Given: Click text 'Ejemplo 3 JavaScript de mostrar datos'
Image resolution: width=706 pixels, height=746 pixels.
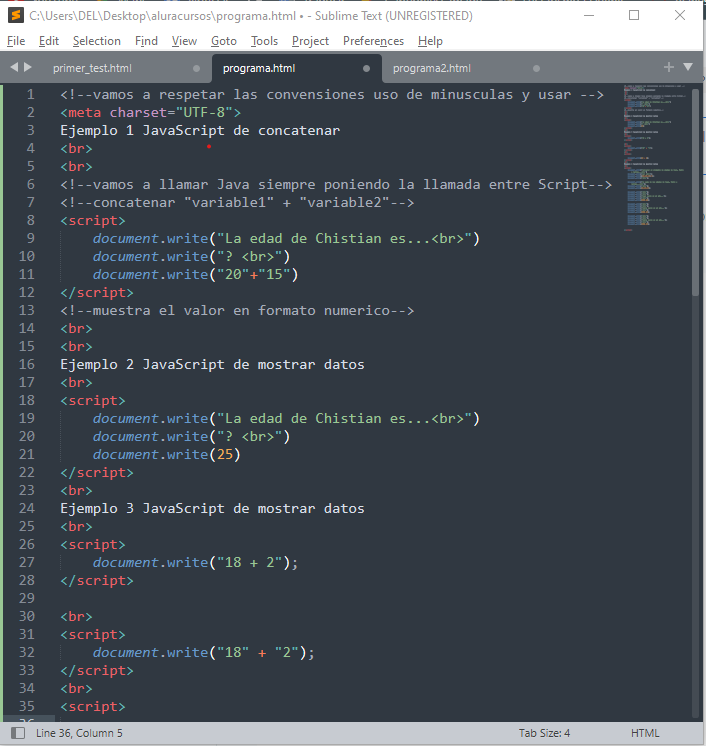Looking at the screenshot, I should click(x=212, y=509).
